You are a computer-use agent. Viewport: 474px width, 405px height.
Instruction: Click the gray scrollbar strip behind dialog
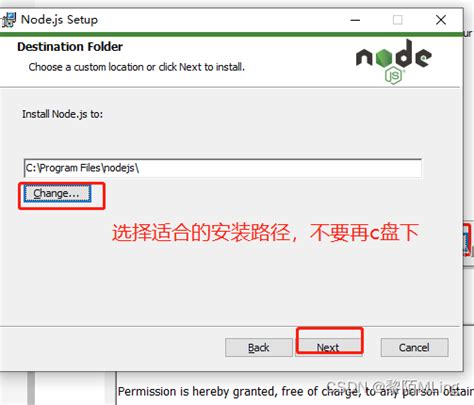[31, 388]
